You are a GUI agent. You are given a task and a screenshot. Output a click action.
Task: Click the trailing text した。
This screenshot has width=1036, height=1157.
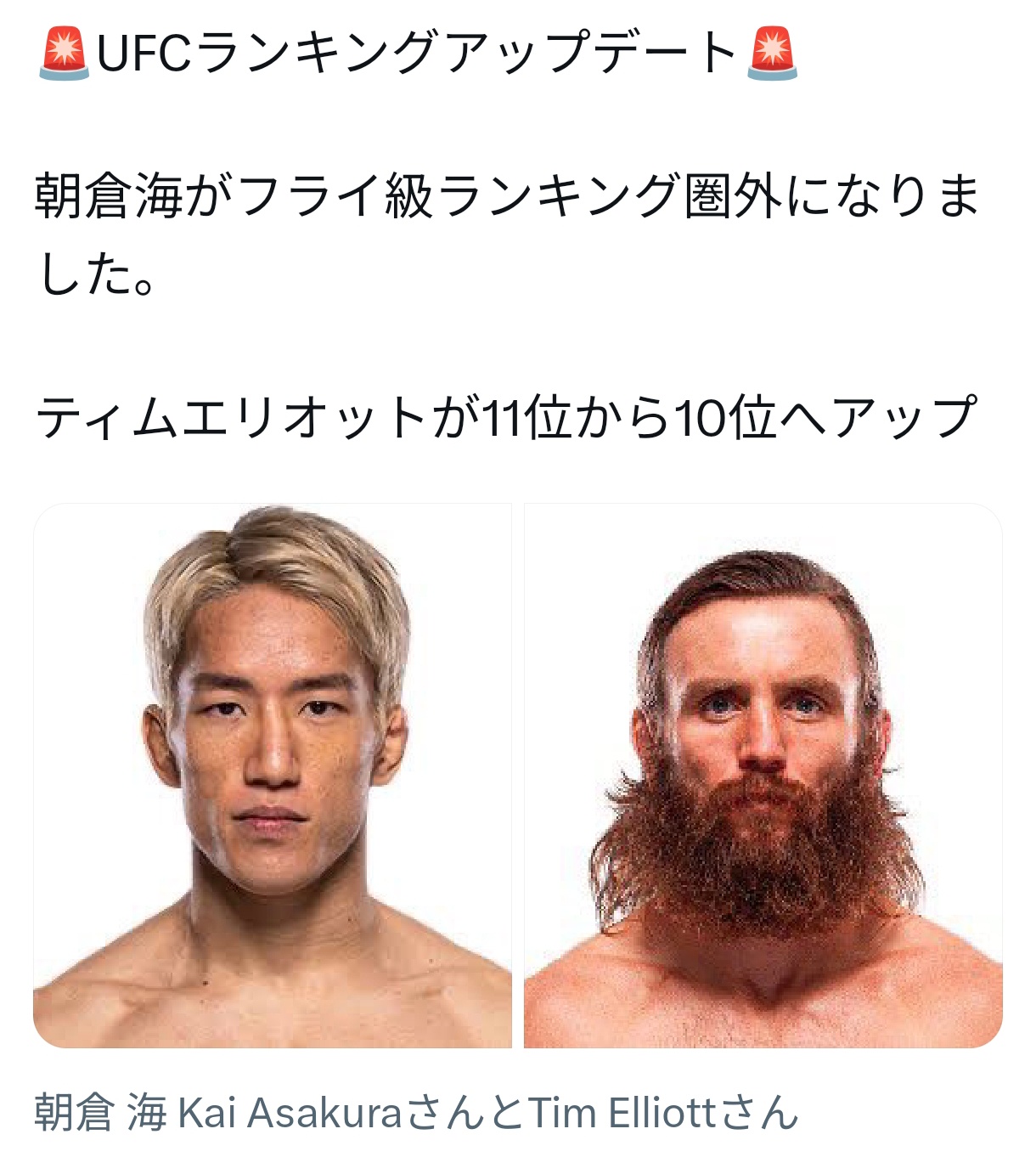pyautogui.click(x=96, y=274)
